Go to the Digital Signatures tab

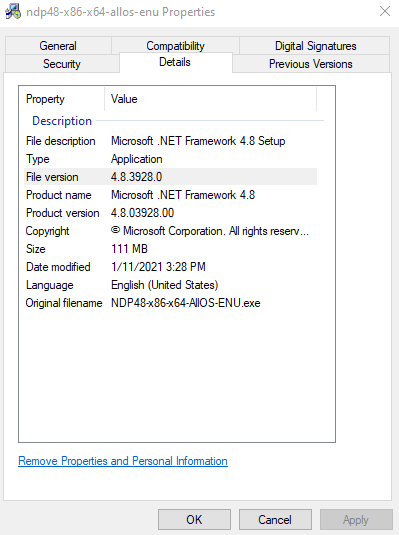315,46
